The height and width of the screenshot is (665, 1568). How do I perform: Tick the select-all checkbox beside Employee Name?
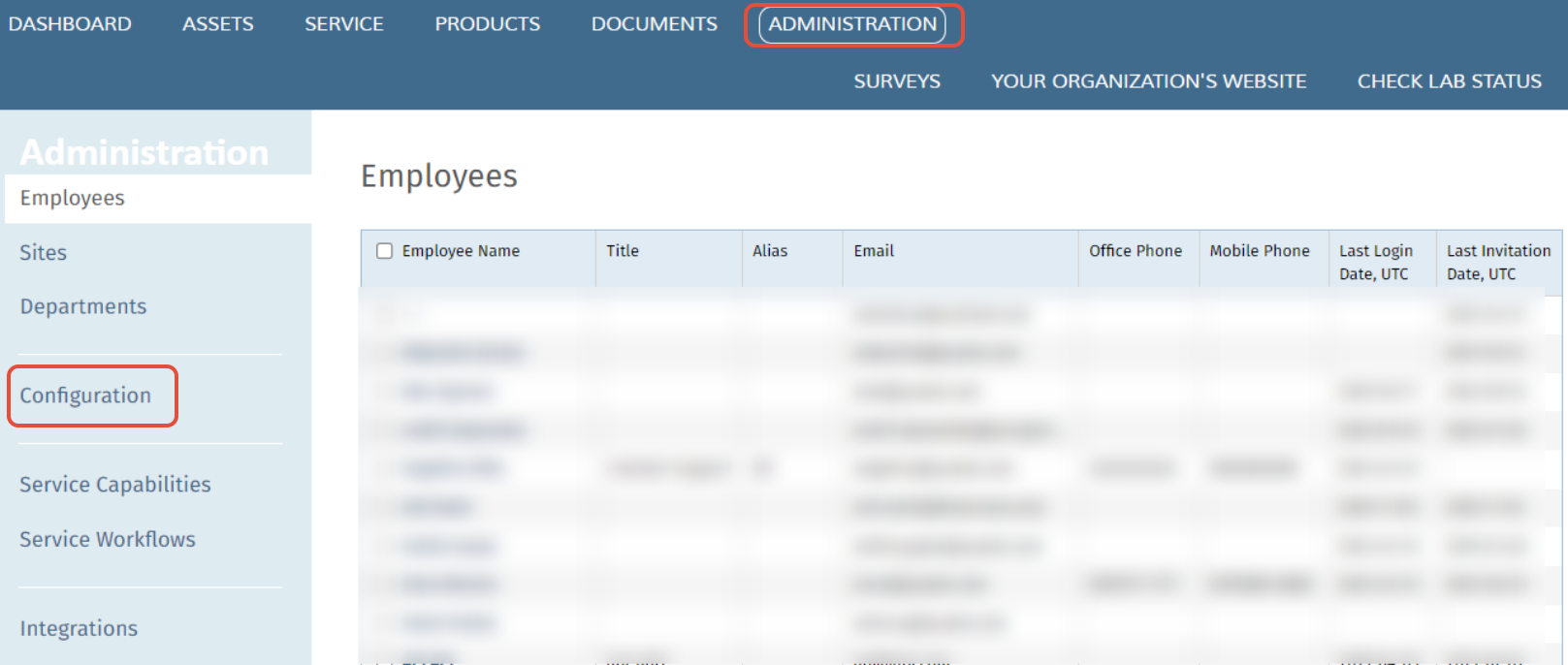click(385, 251)
